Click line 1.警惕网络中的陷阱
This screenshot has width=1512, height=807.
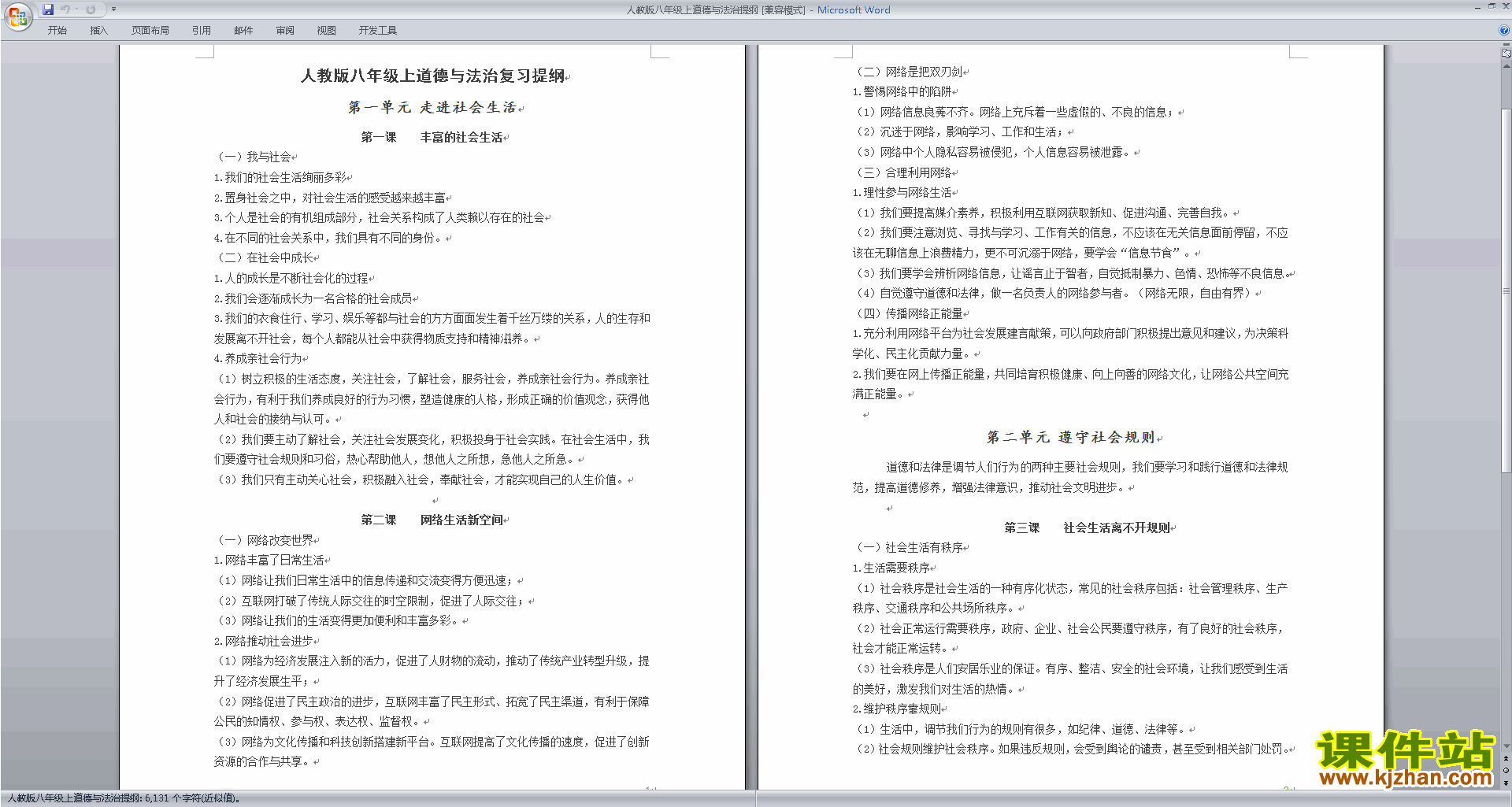[x=902, y=92]
